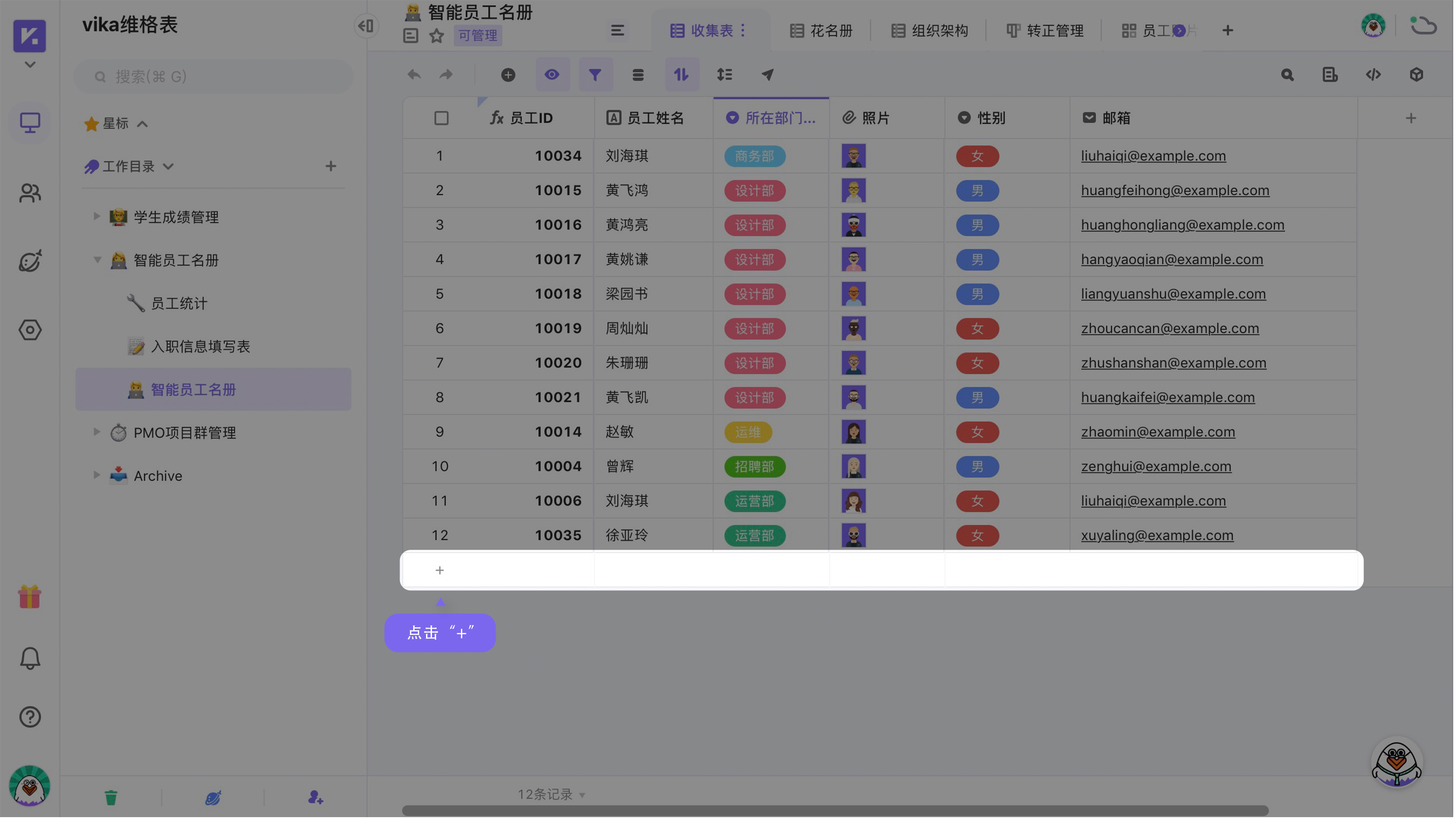
Task: Open the filter settings icon
Action: [x=596, y=75]
